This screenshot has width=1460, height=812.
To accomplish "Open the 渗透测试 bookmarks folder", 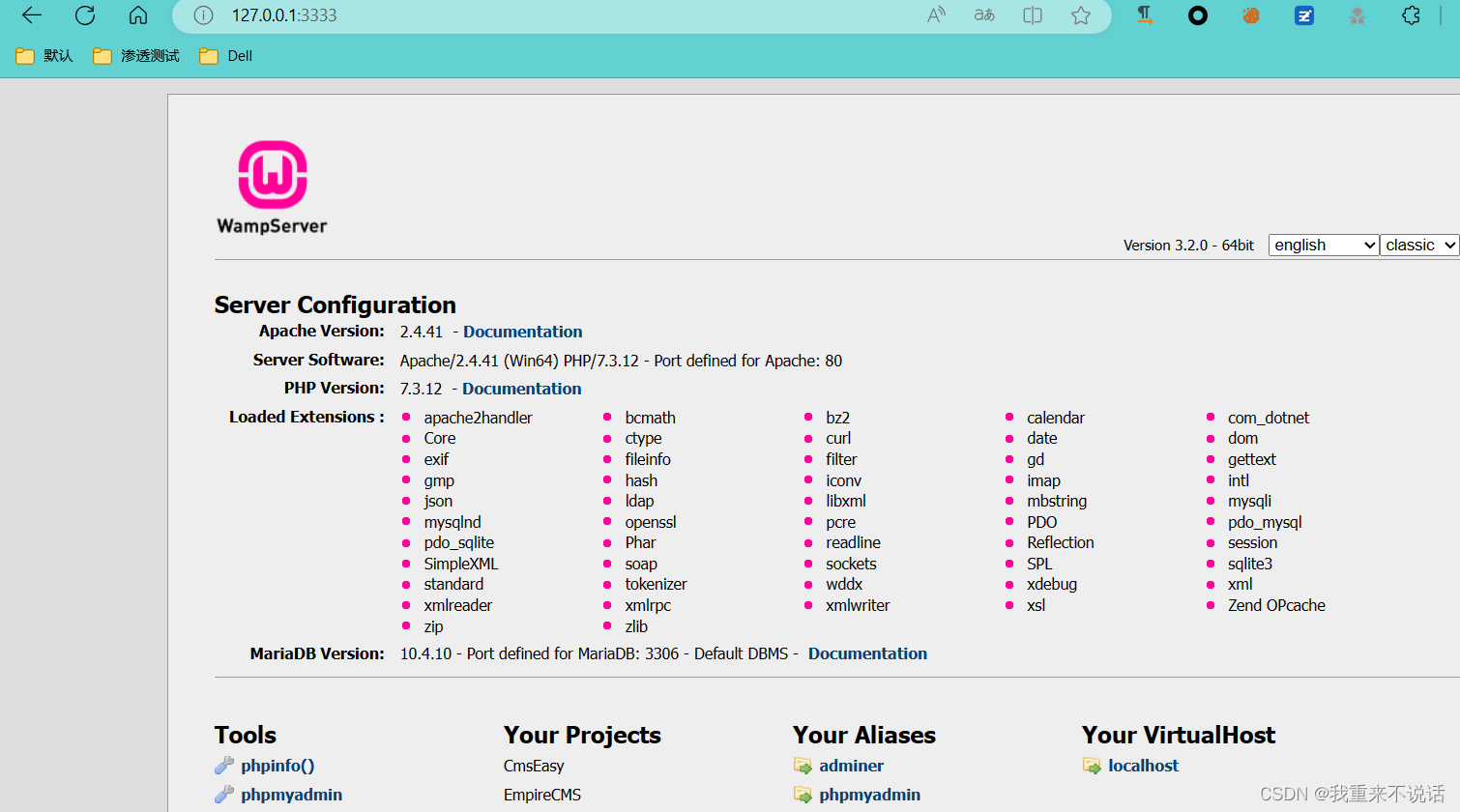I will [136, 56].
